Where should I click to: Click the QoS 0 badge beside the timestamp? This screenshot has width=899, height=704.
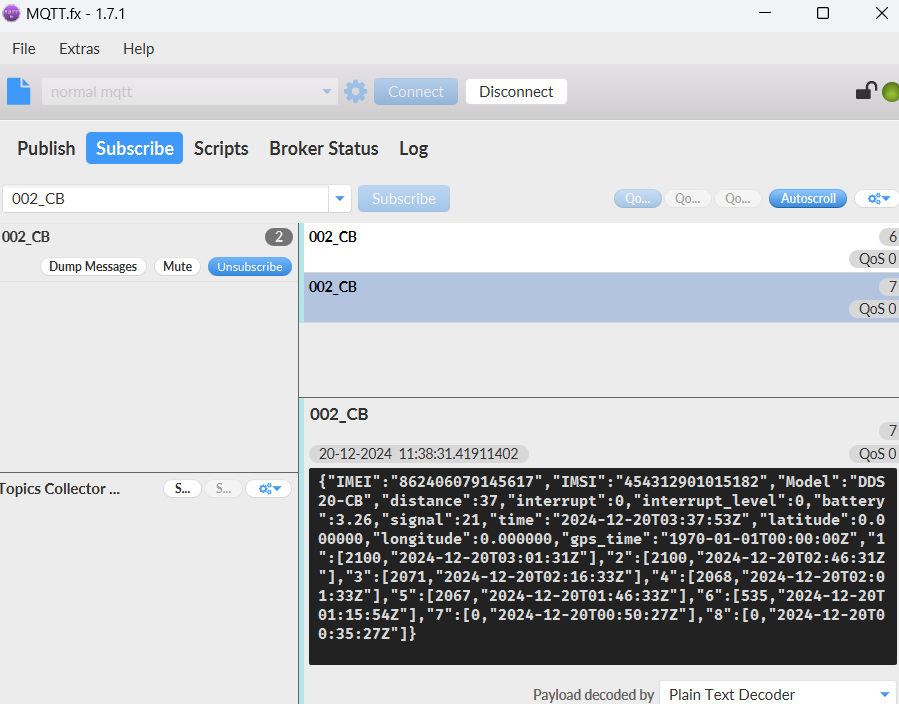[875, 454]
